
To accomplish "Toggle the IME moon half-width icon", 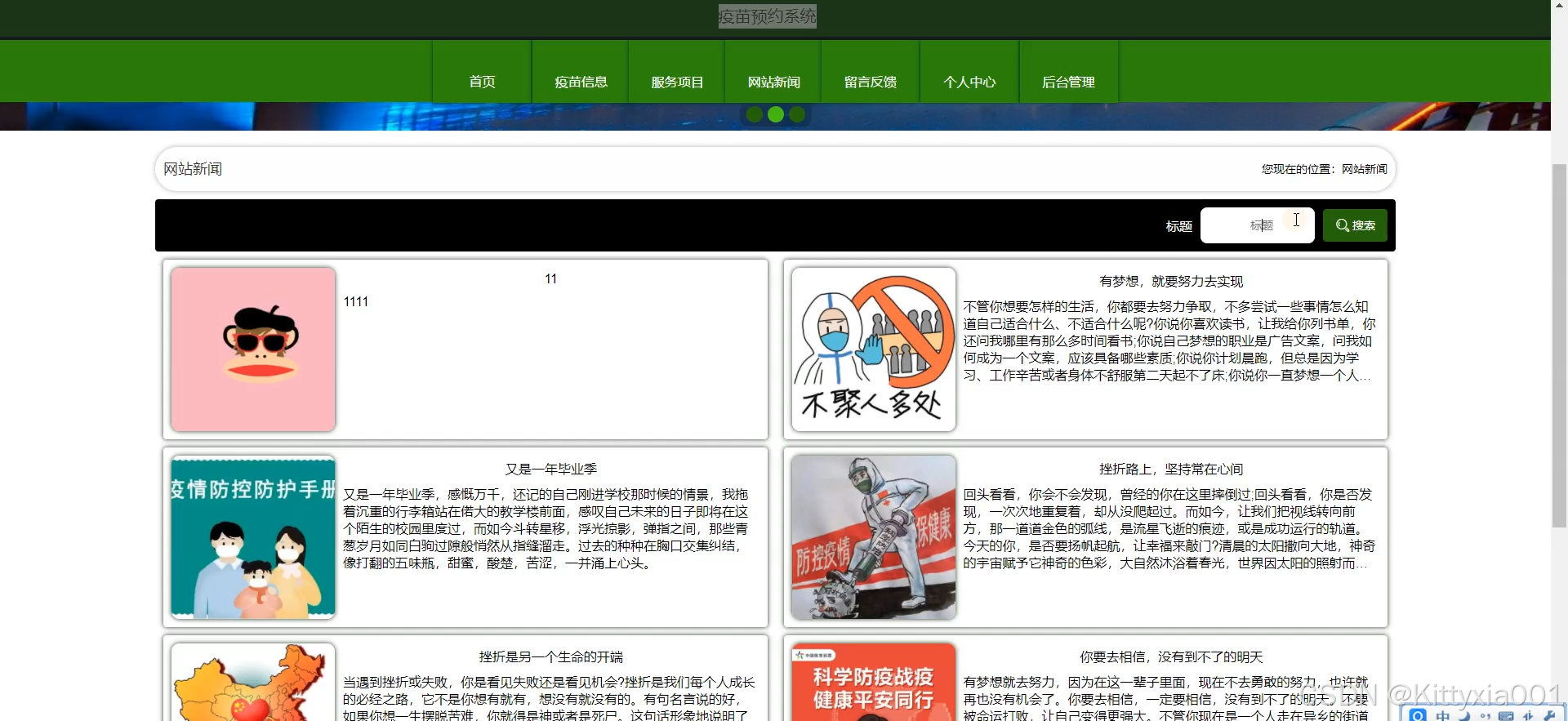I will point(1464,715).
